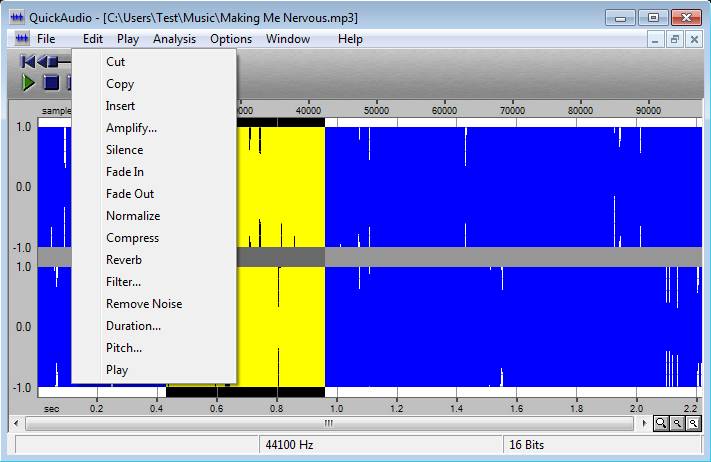Click the blue Stop square button
711x462 pixels.
pos(51,83)
